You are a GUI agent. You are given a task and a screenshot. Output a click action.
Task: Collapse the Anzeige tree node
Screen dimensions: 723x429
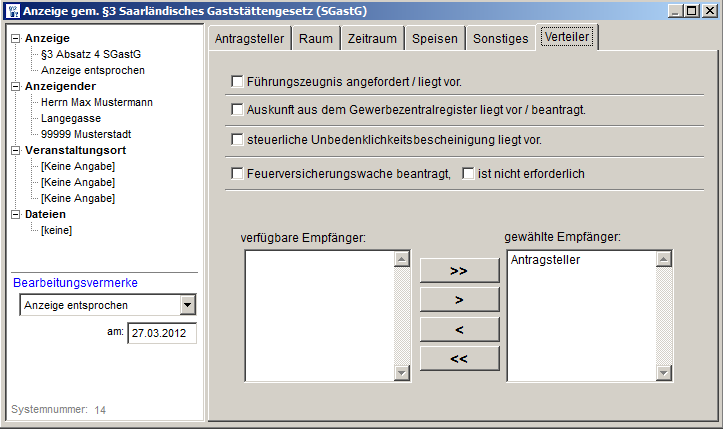coord(15,38)
